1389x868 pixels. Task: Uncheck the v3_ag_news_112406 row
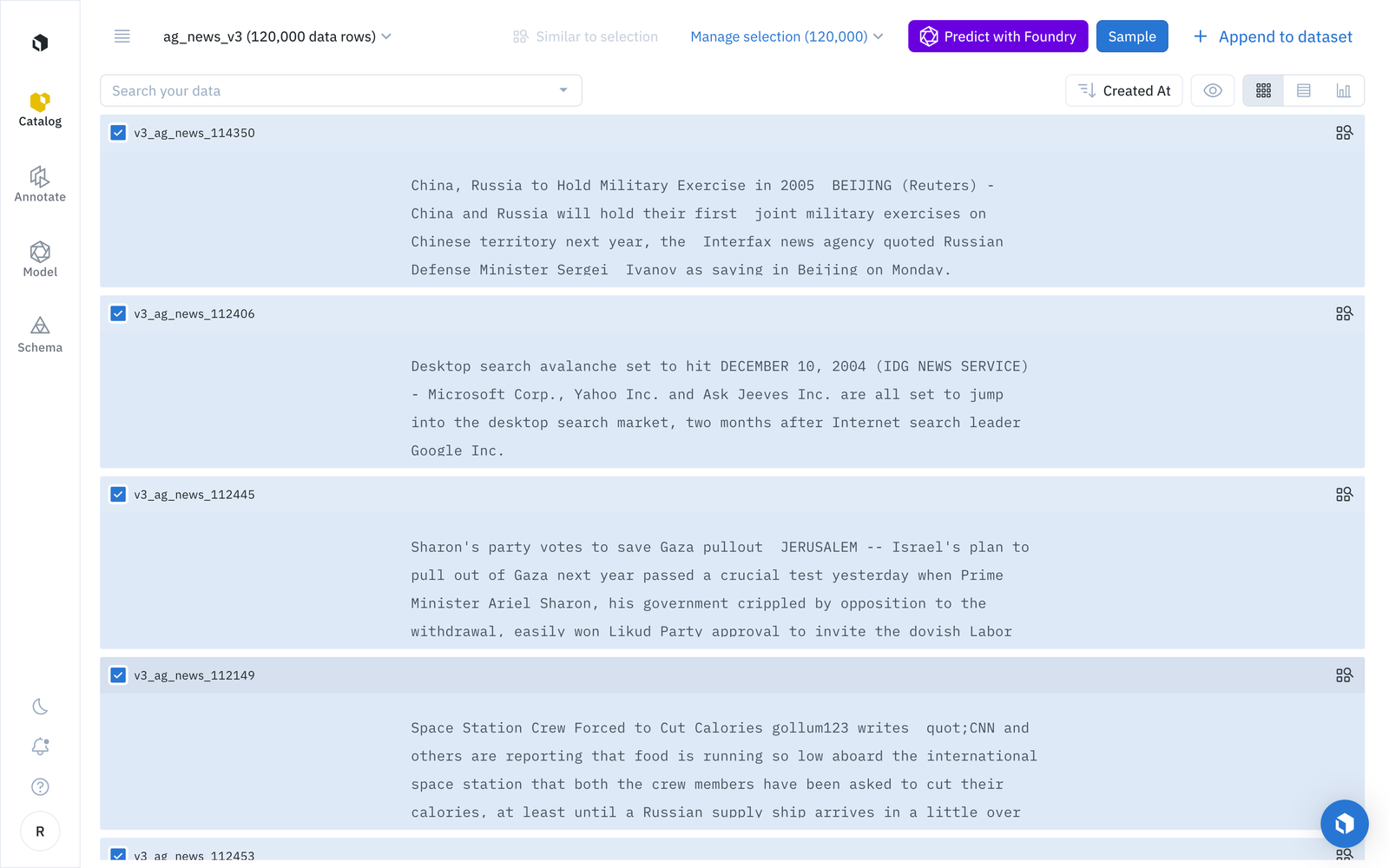pyautogui.click(x=117, y=313)
